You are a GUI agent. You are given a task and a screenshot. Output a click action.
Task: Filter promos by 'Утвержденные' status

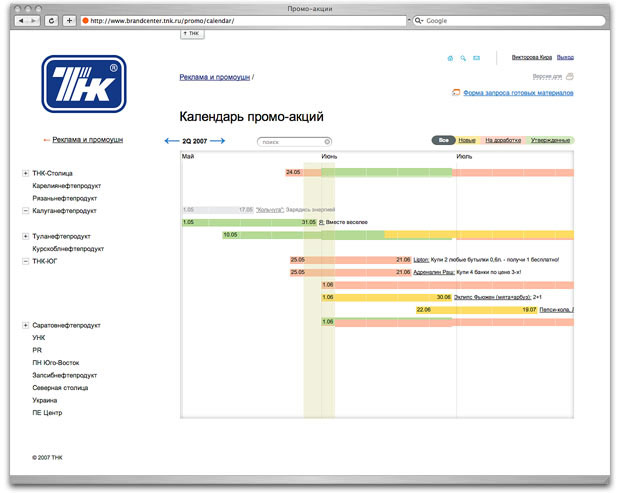pos(550,140)
